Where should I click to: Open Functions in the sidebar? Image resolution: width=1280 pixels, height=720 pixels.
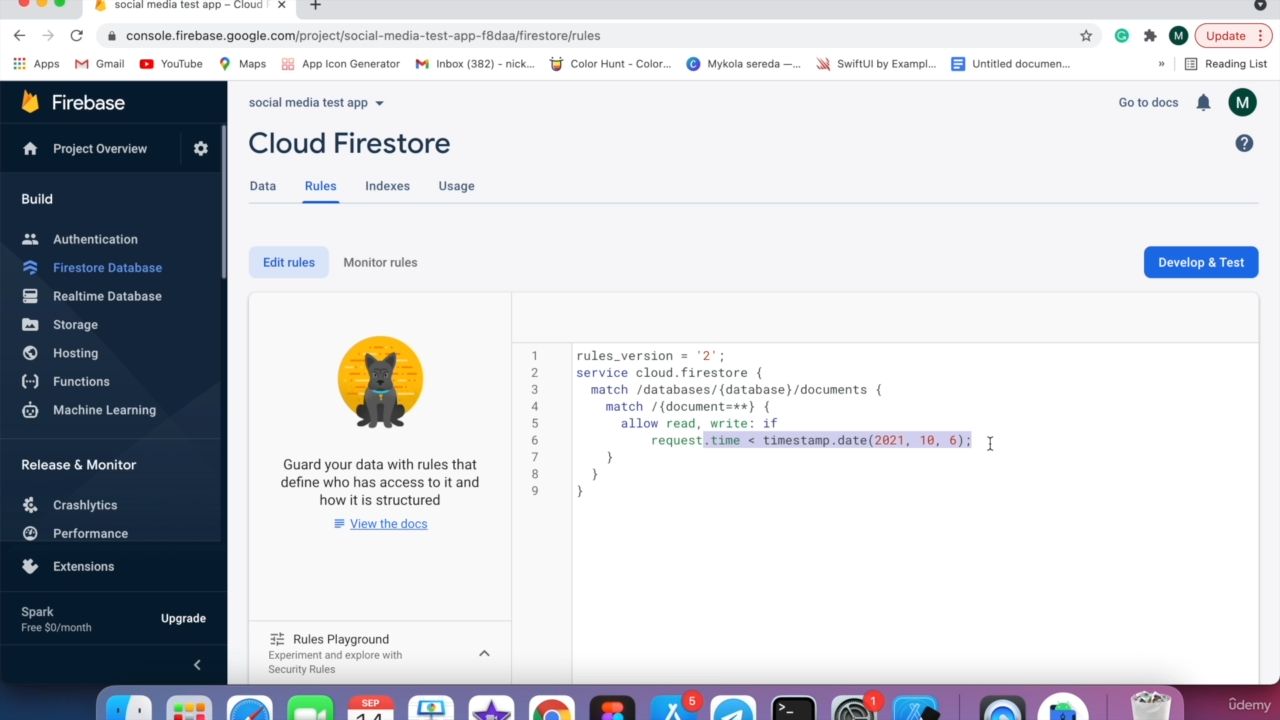(81, 381)
